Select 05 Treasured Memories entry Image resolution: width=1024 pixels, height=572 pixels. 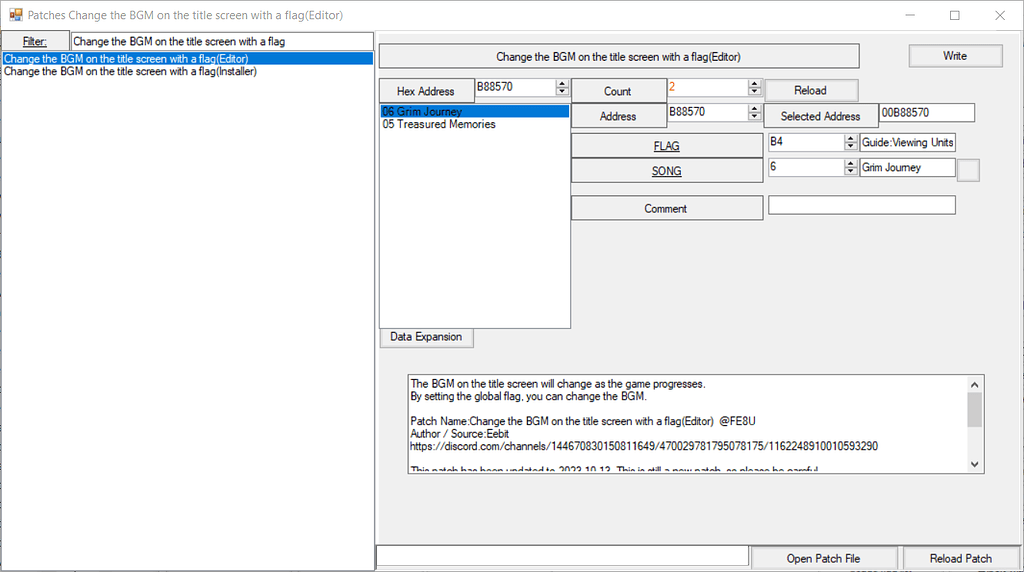click(439, 125)
